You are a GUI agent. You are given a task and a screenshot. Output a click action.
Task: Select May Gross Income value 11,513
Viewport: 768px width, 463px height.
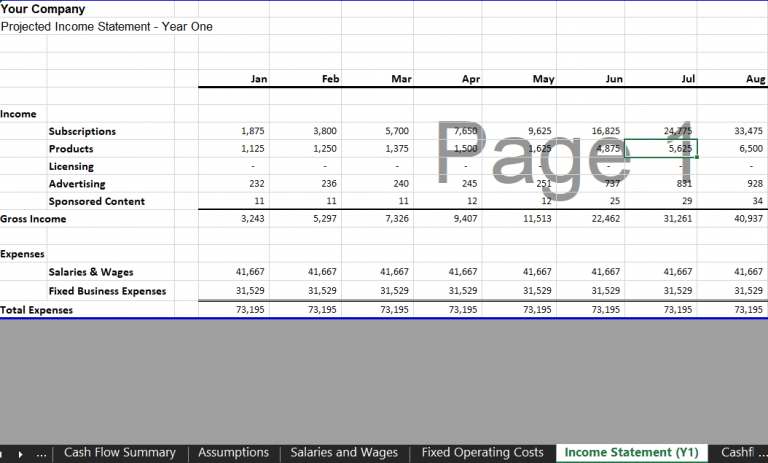coord(537,219)
